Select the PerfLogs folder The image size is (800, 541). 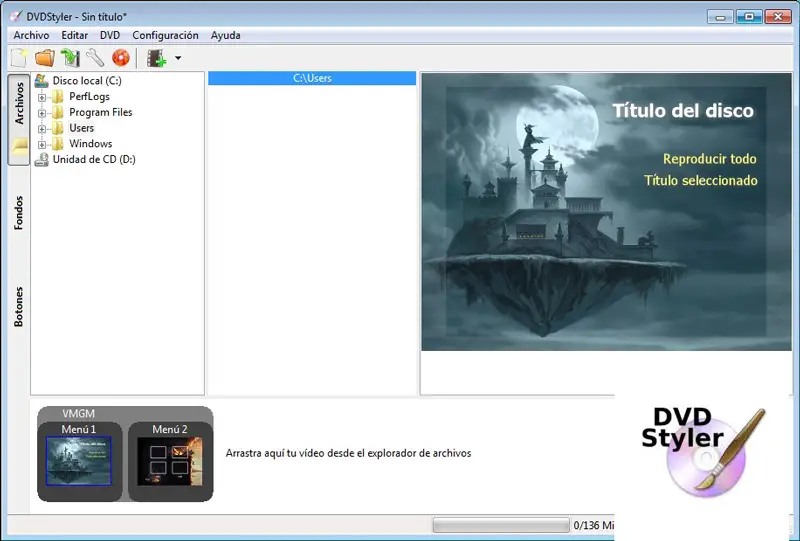[x=89, y=96]
